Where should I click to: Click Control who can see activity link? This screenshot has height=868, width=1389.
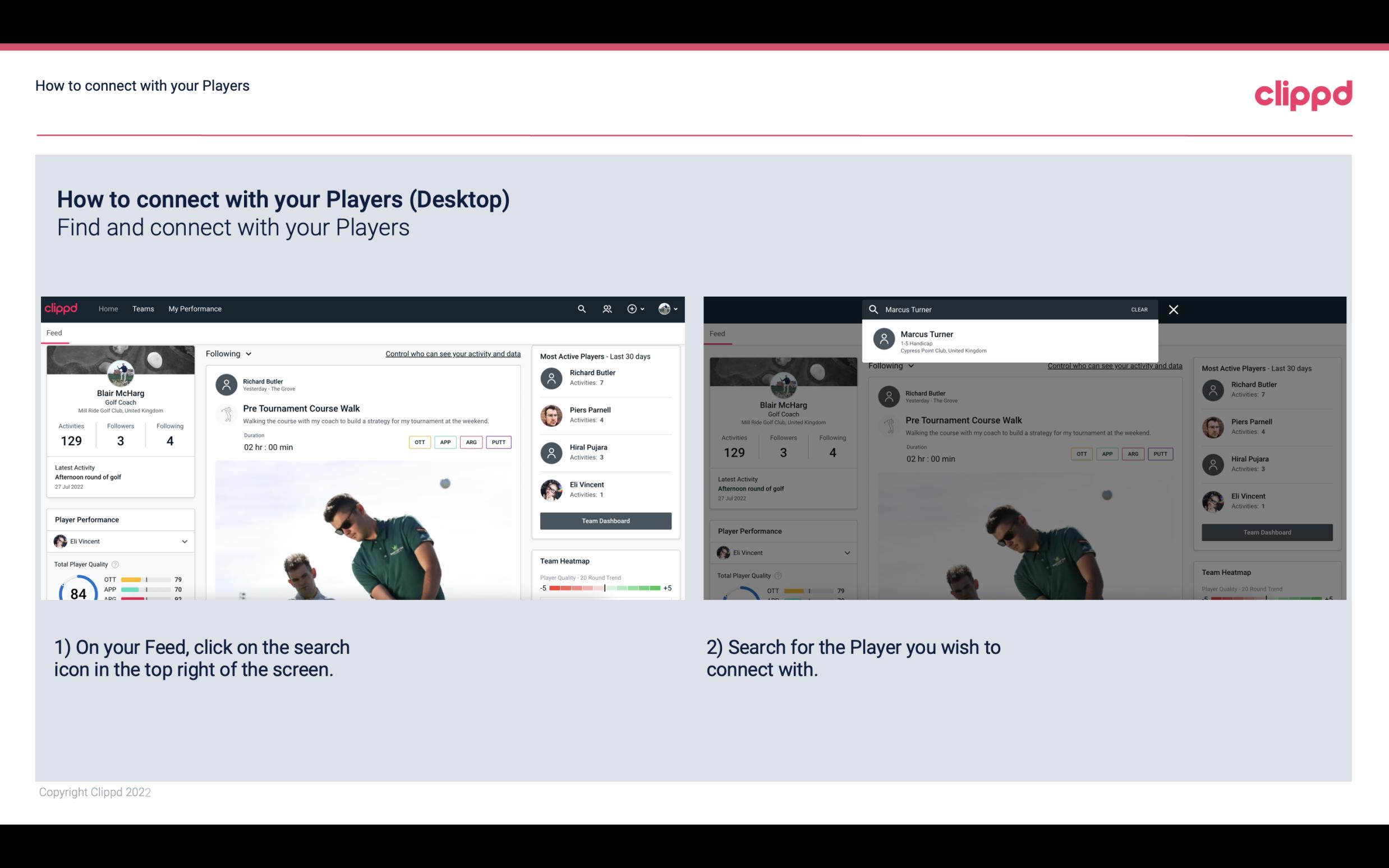[452, 353]
